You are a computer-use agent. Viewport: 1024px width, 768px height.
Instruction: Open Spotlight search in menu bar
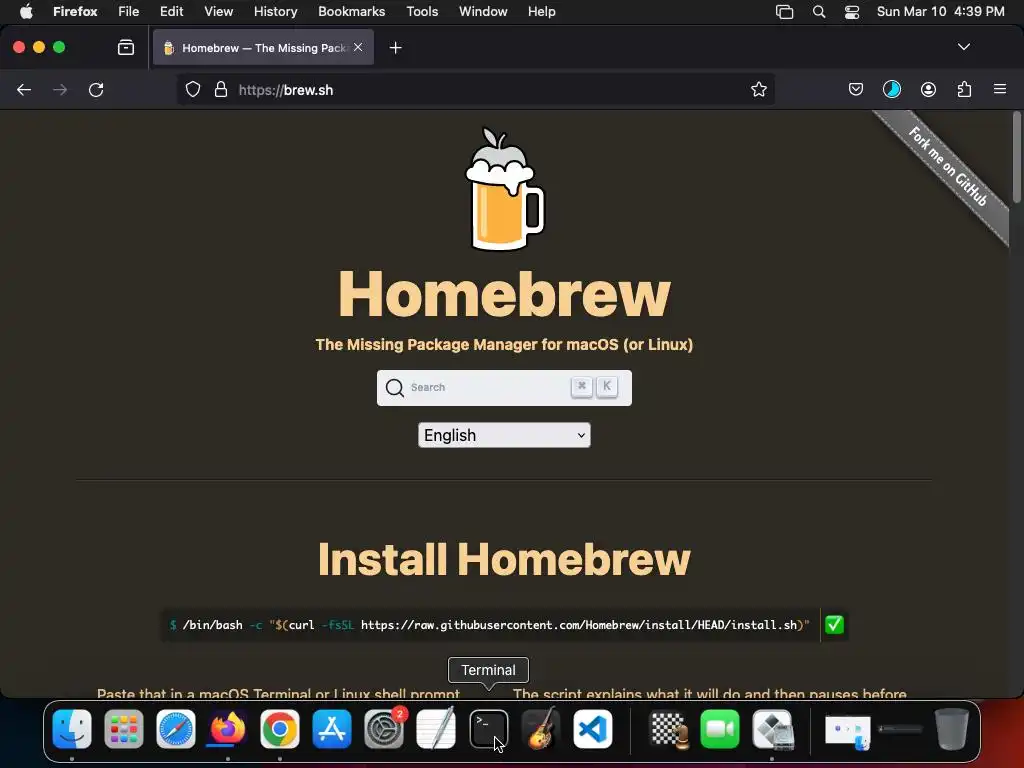818,12
